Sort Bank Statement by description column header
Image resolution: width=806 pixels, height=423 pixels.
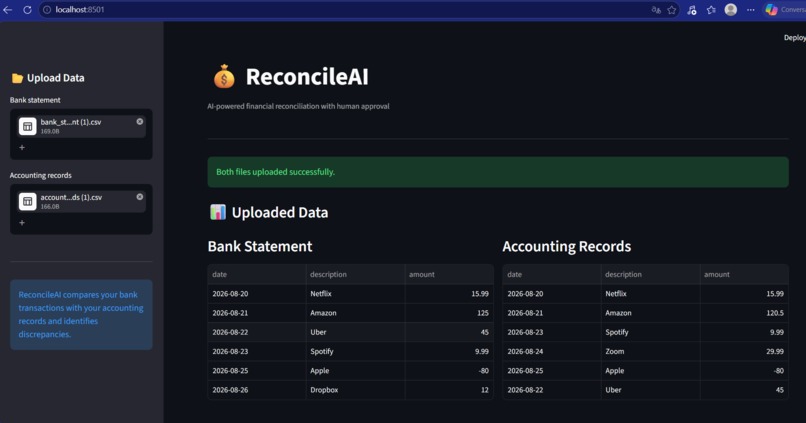tap(355, 274)
